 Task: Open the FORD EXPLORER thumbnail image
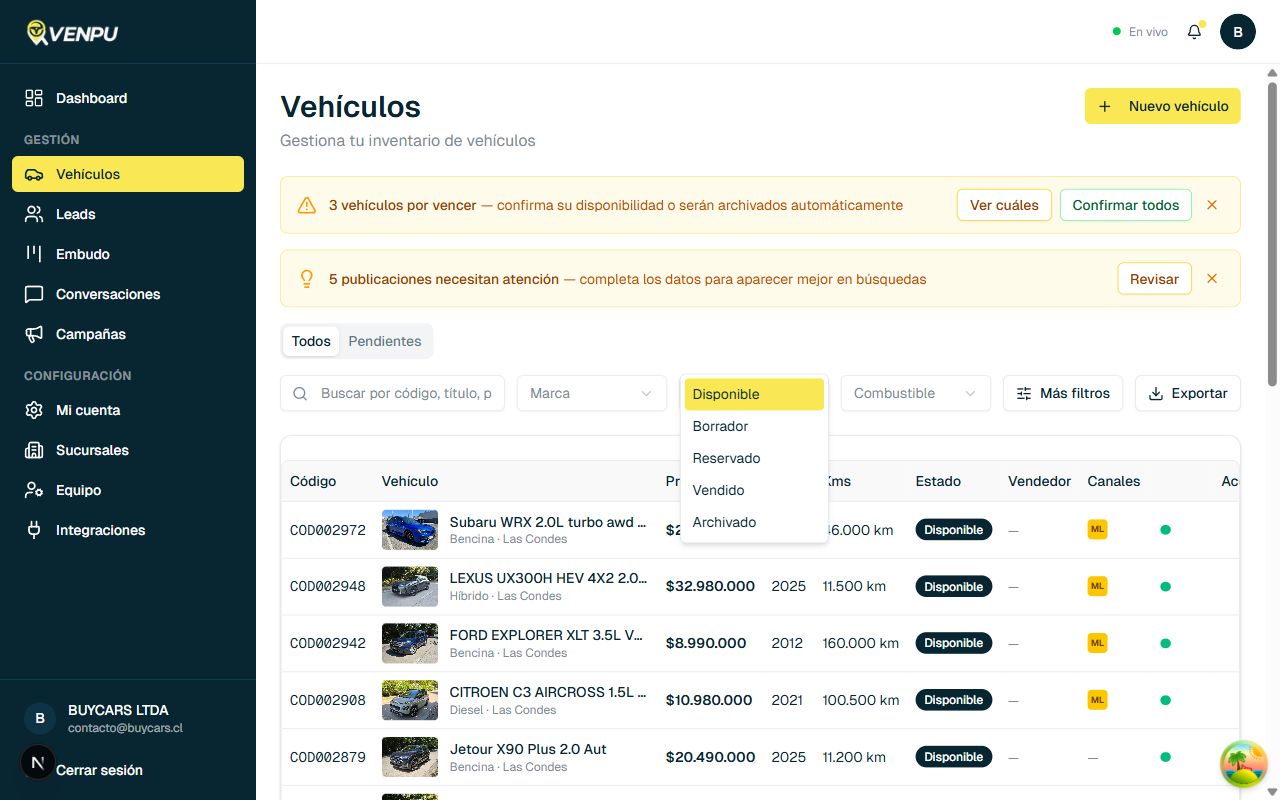(410, 643)
